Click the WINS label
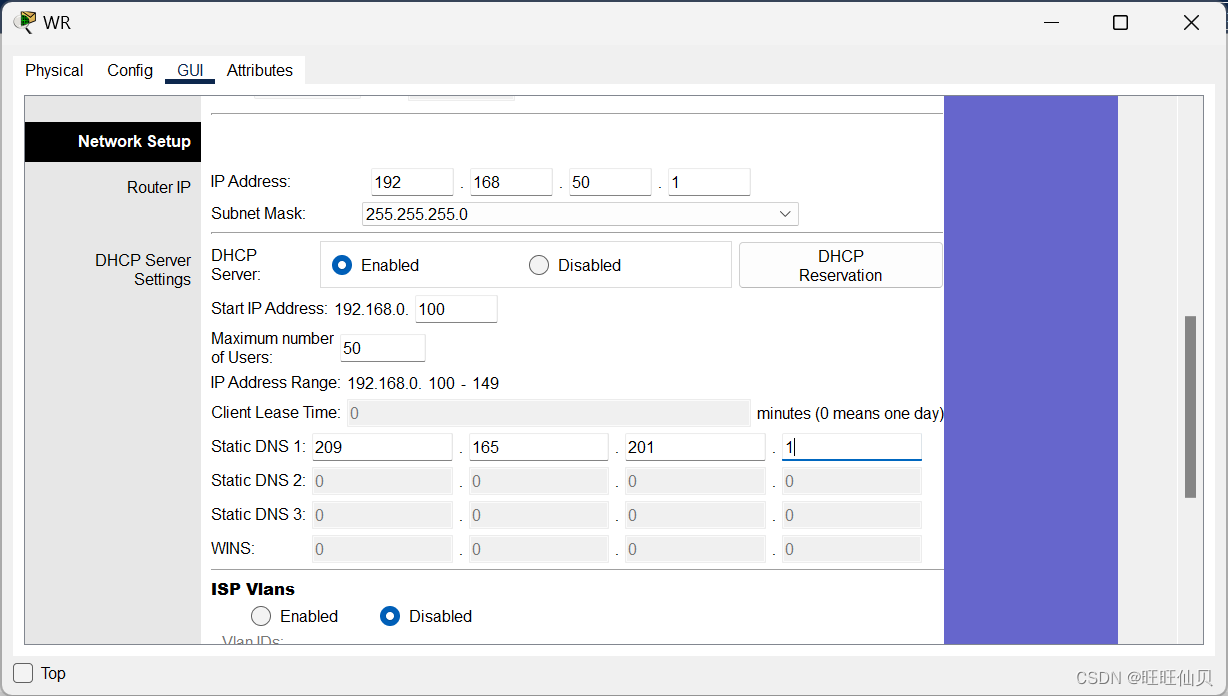The width and height of the screenshot is (1228, 696). click(233, 548)
